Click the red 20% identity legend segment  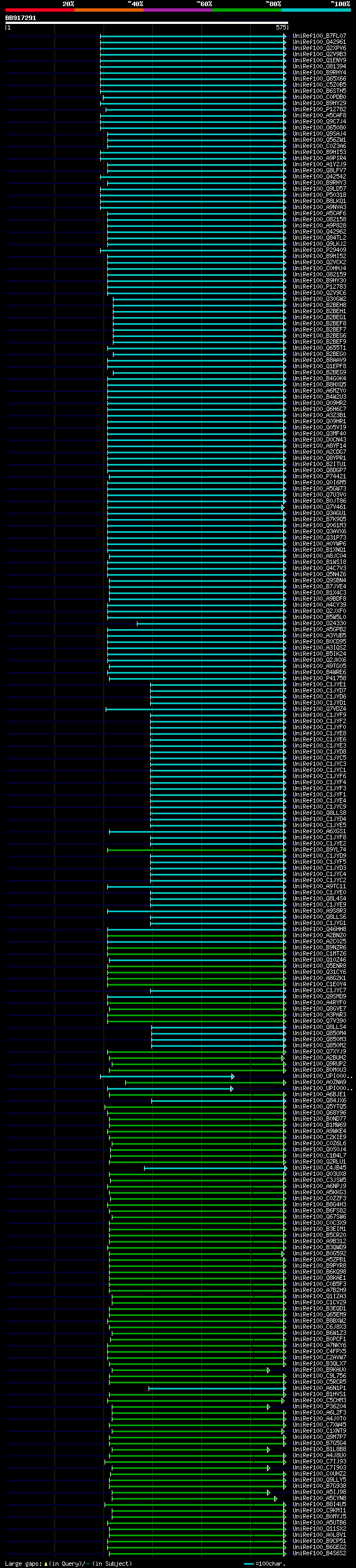pyautogui.click(x=39, y=11)
